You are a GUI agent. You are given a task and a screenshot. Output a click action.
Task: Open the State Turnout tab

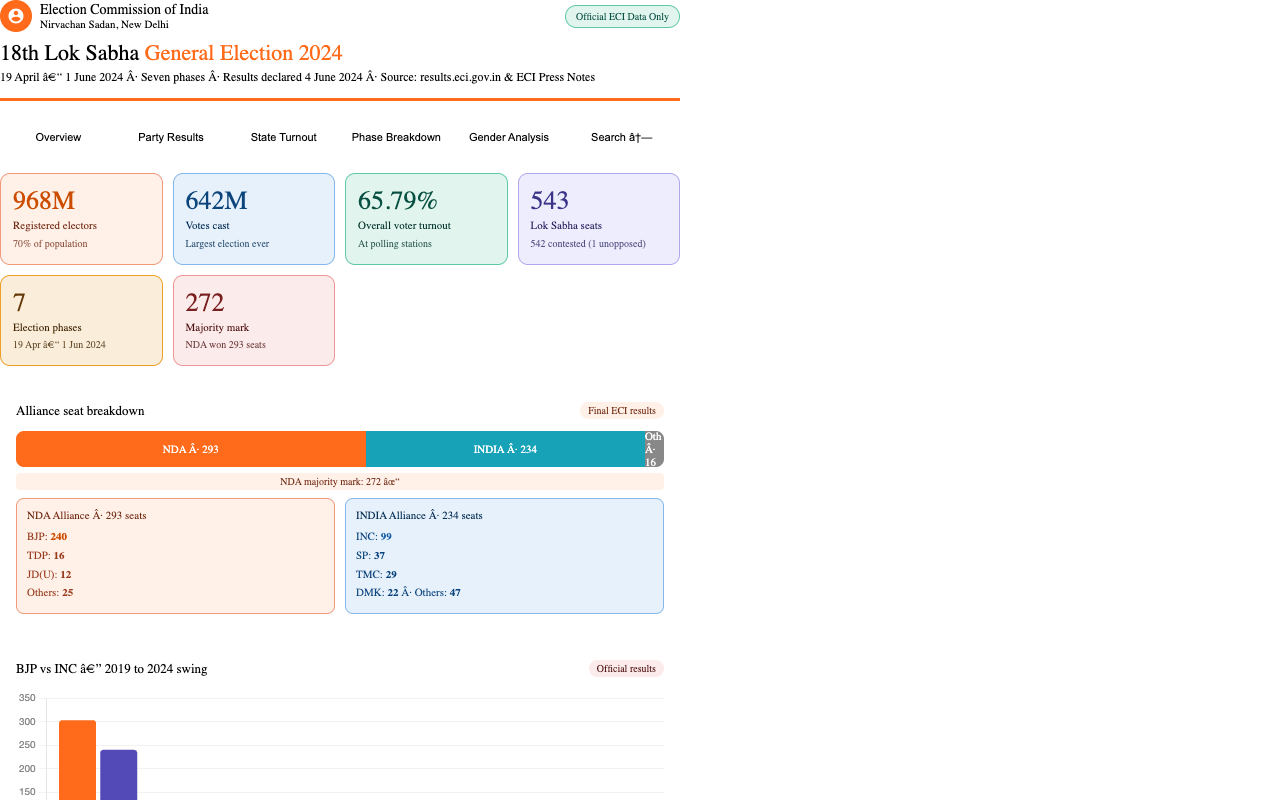tap(284, 137)
